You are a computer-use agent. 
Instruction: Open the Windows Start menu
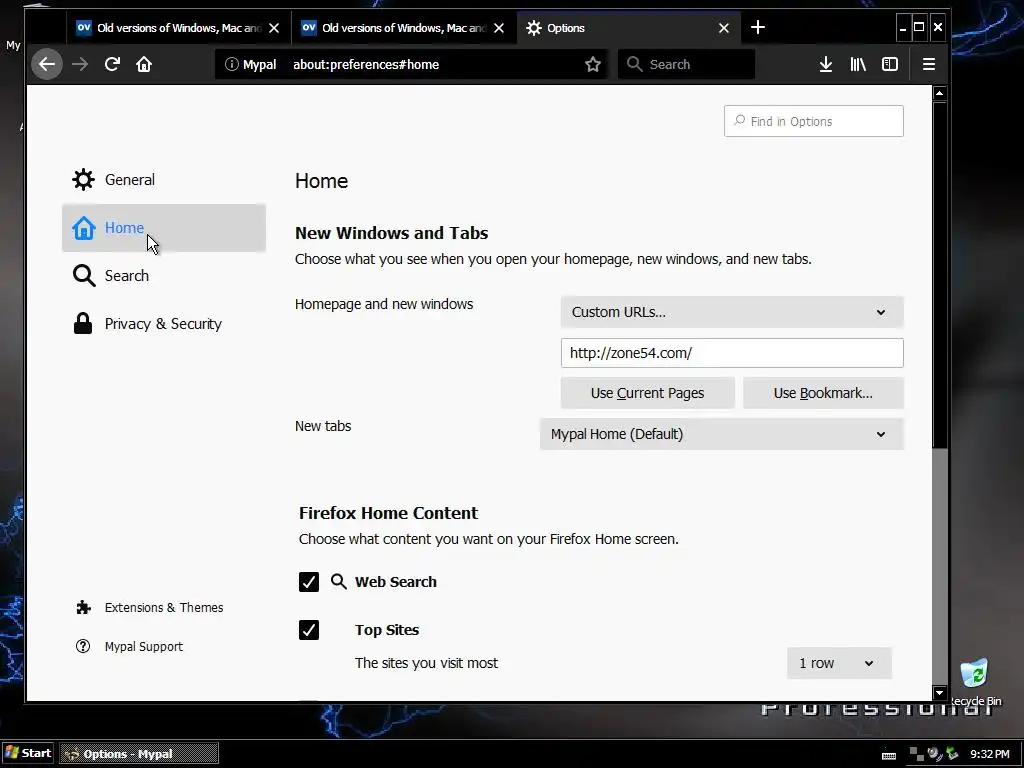tap(27, 753)
